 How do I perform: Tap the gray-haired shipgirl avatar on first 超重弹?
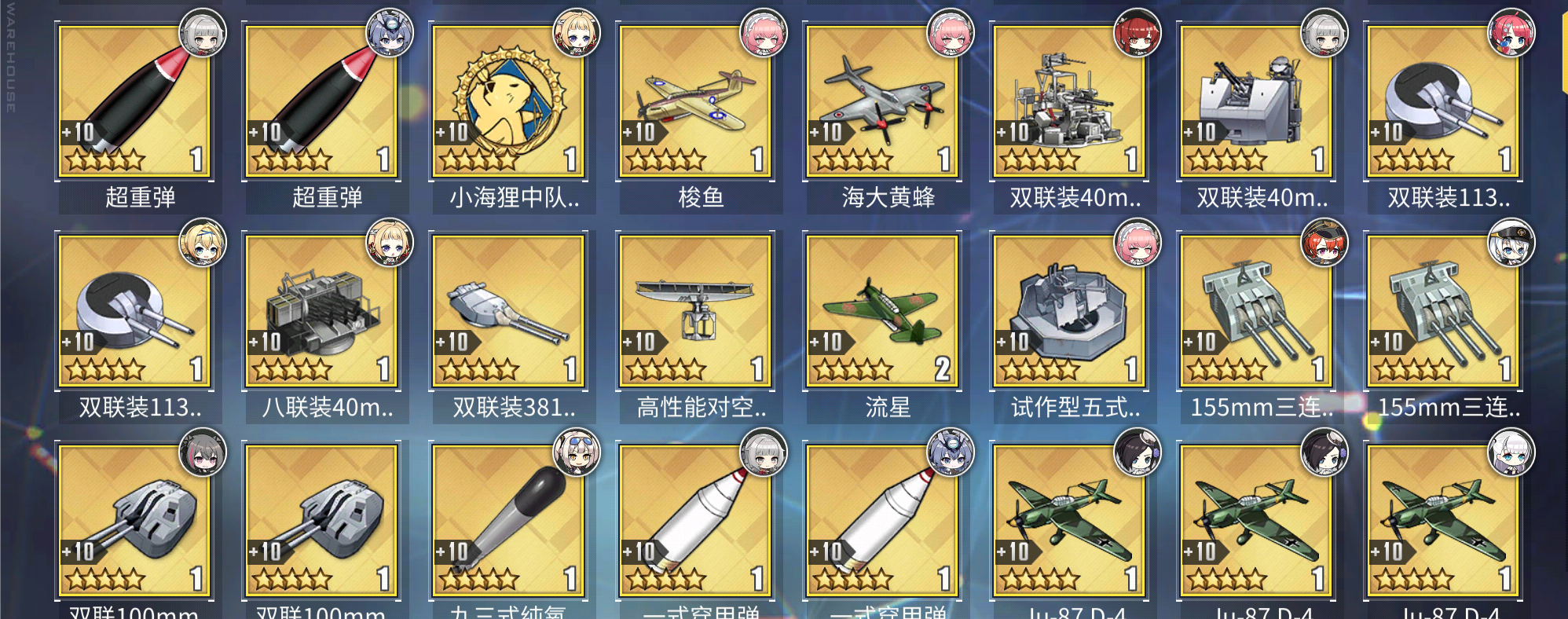pos(203,33)
